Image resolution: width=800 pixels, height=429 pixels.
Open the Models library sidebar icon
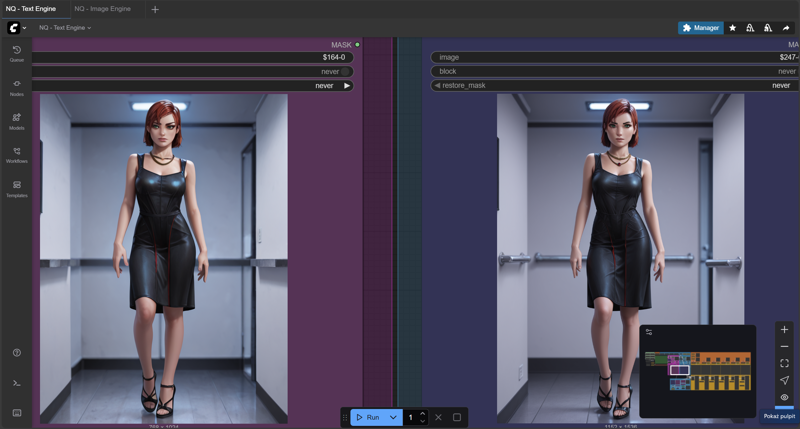(17, 121)
